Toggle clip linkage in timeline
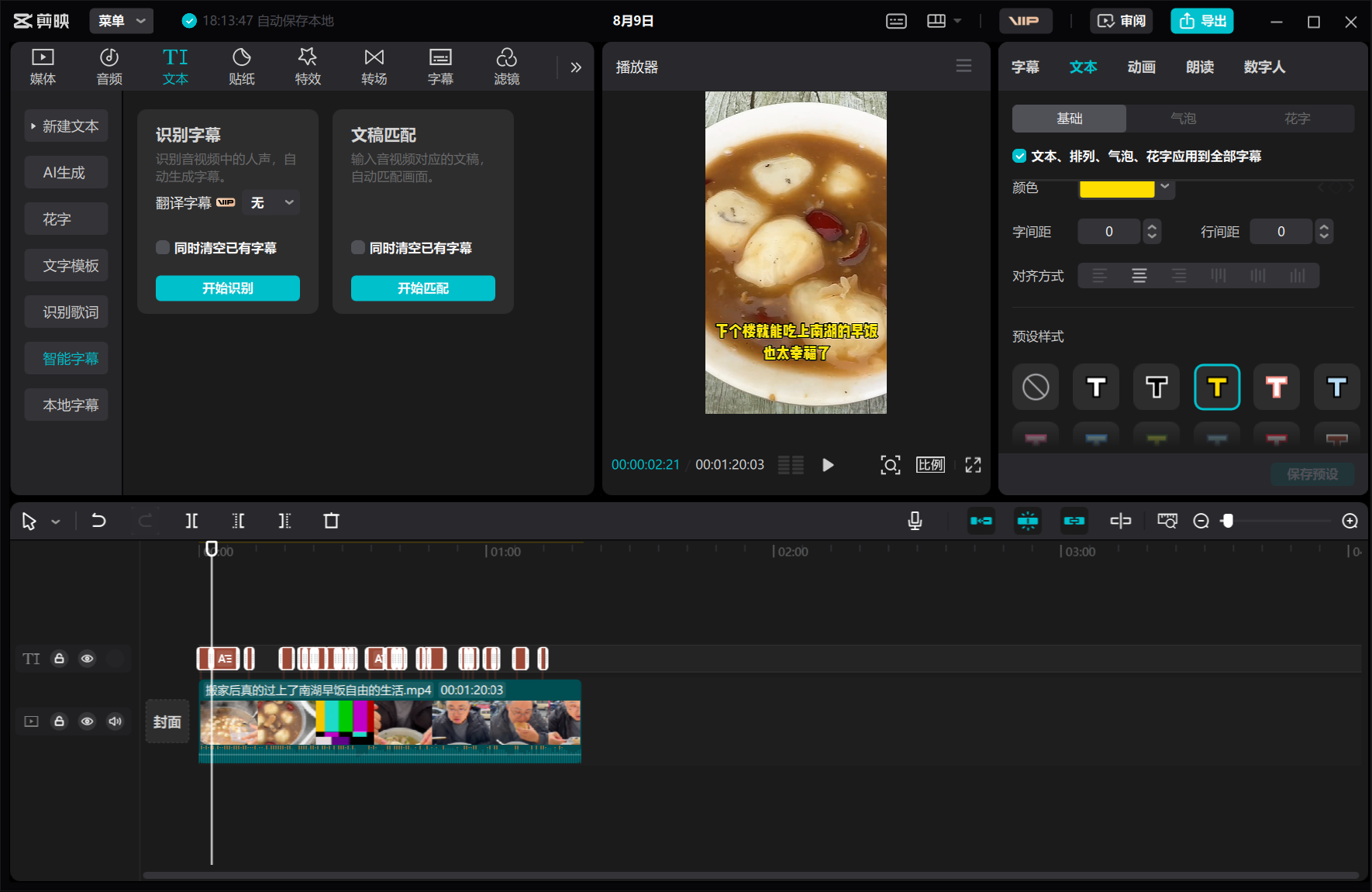The height and width of the screenshot is (892, 1372). point(1074,521)
